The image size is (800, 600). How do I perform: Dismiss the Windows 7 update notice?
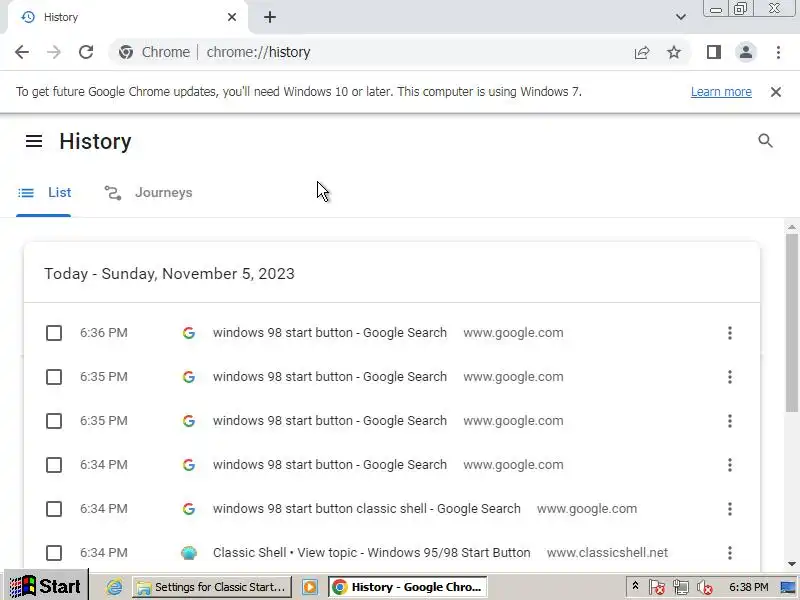(776, 92)
